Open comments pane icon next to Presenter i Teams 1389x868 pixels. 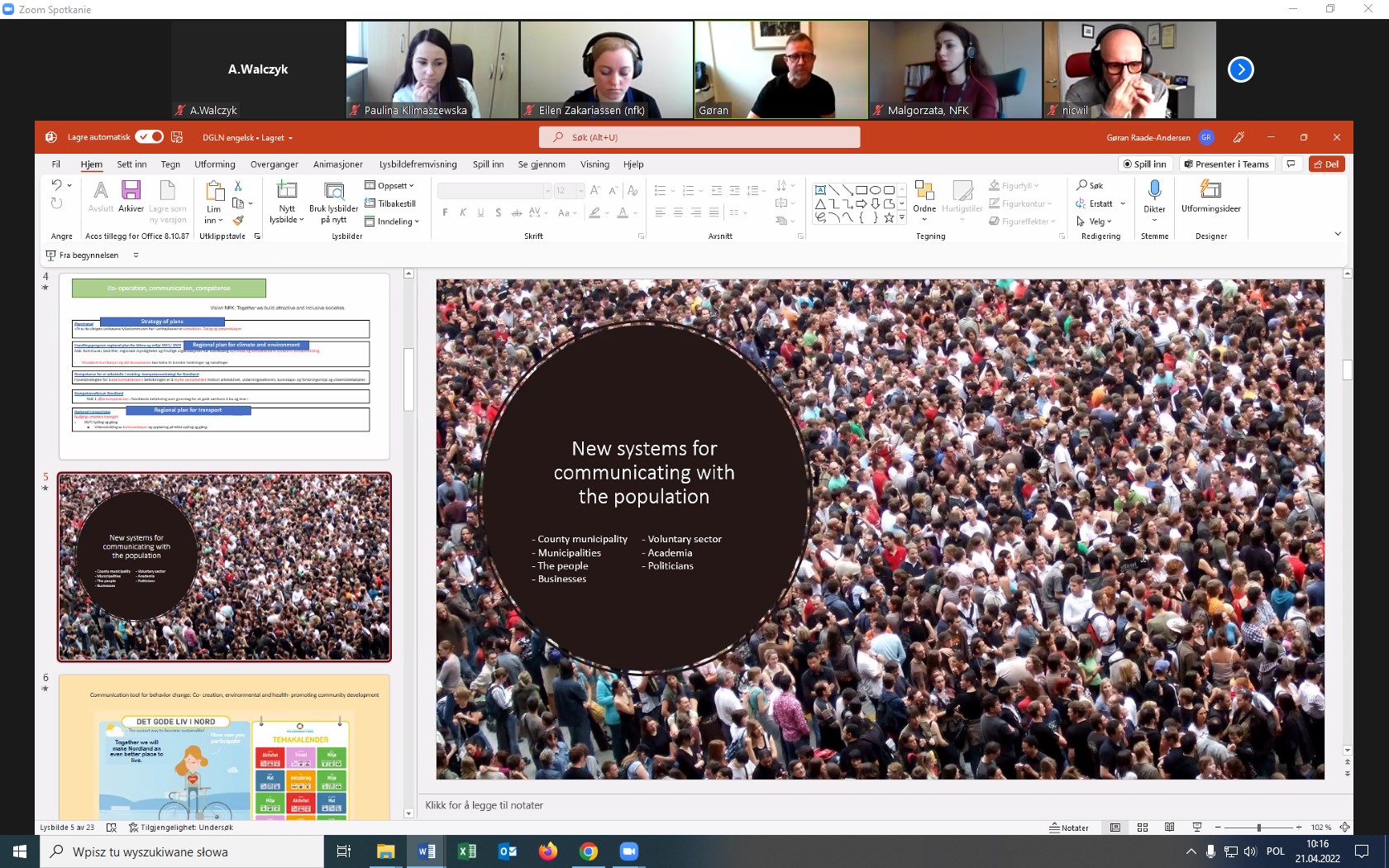1291,164
